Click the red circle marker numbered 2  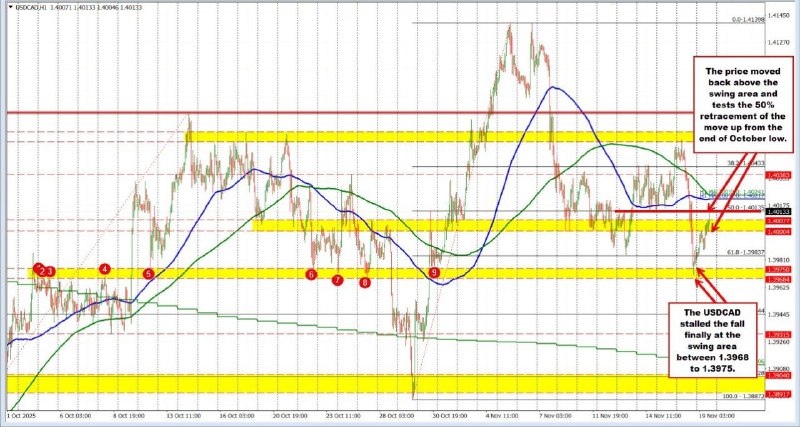[42, 270]
